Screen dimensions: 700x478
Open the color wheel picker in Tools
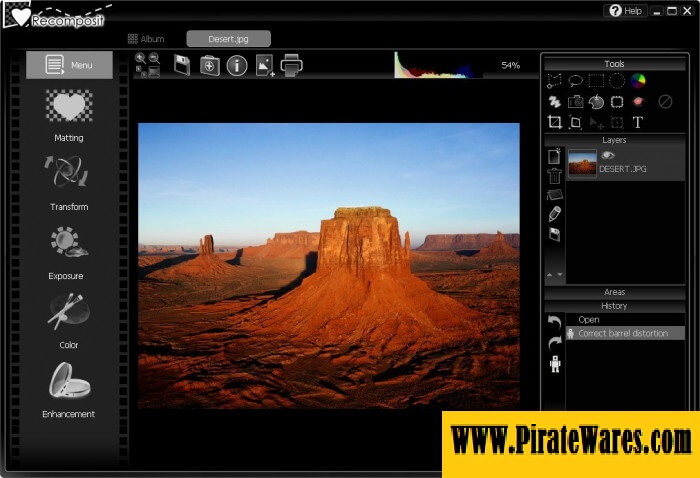pos(638,81)
